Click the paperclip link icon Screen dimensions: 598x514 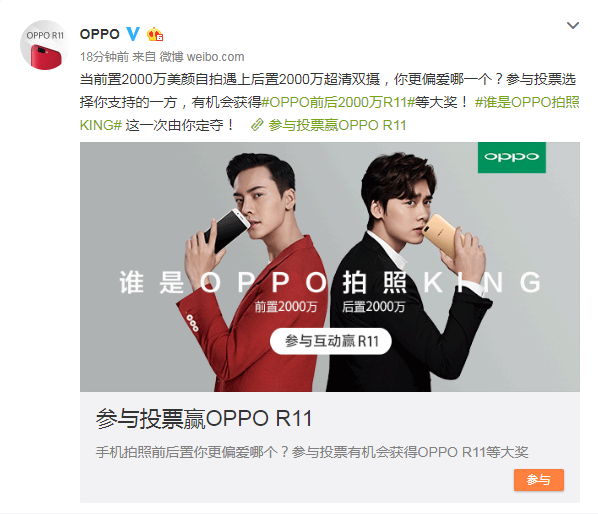coord(257,125)
